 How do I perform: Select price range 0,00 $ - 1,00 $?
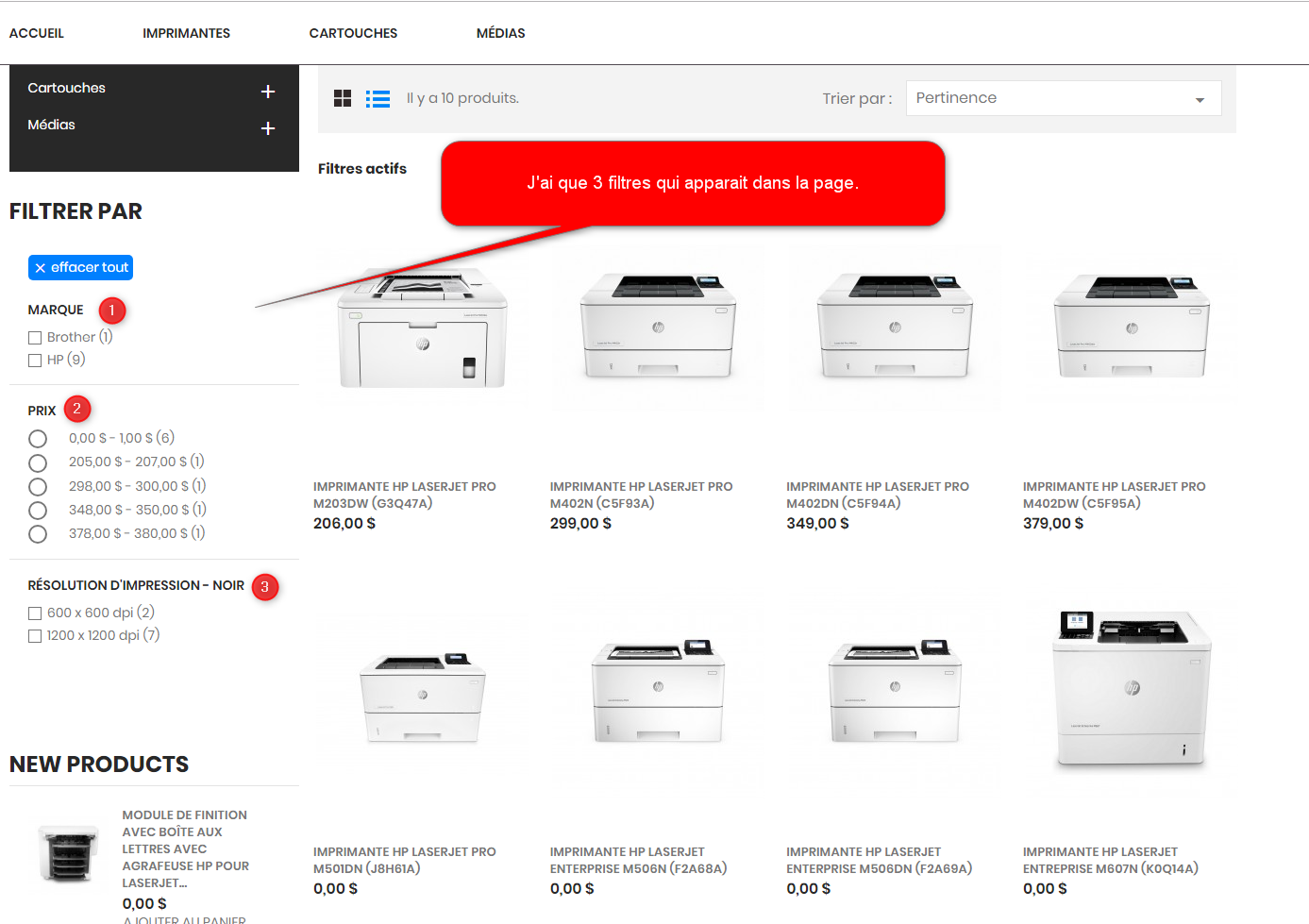point(38,439)
